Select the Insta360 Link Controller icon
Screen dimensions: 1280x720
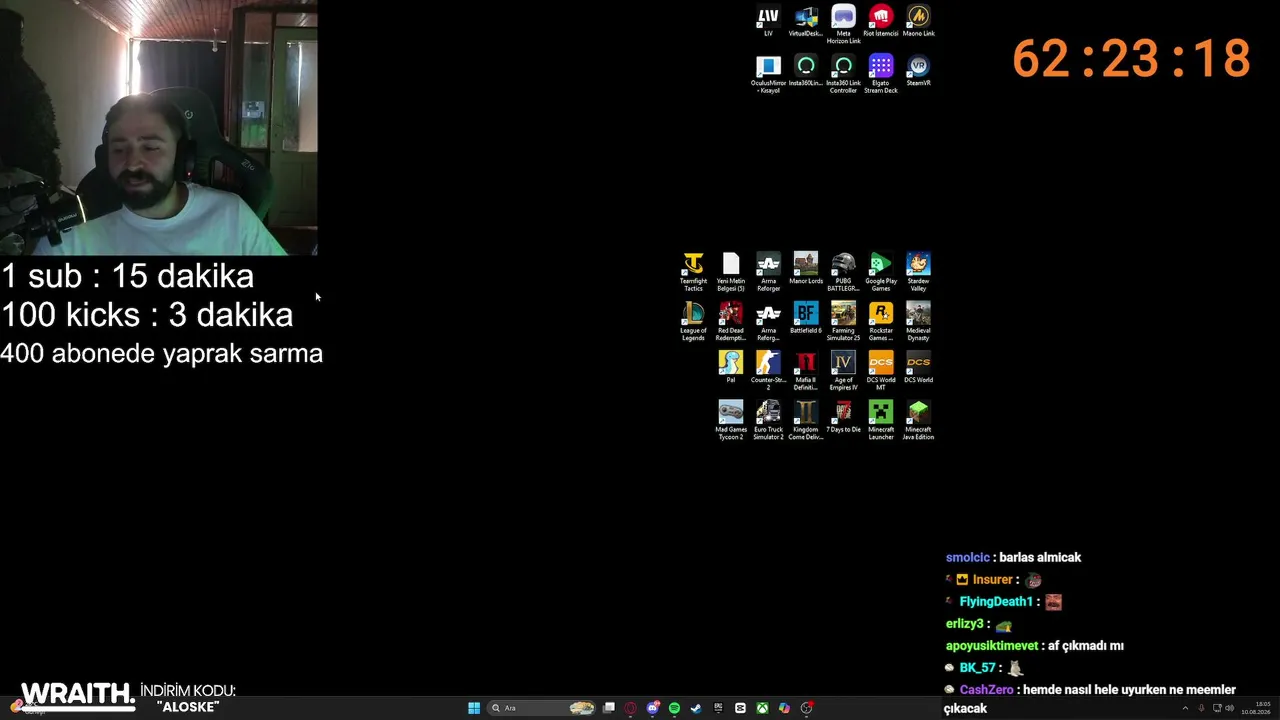pos(843,74)
